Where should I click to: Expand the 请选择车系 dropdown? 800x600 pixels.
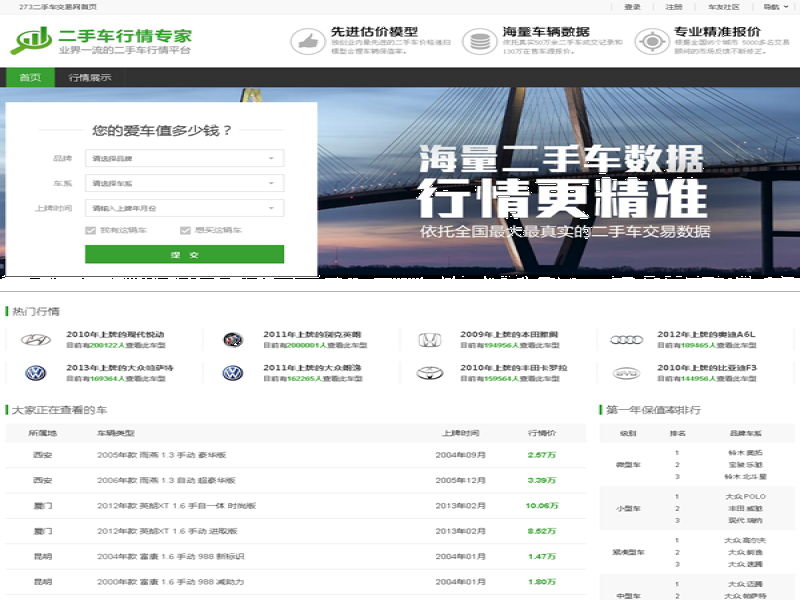[185, 184]
